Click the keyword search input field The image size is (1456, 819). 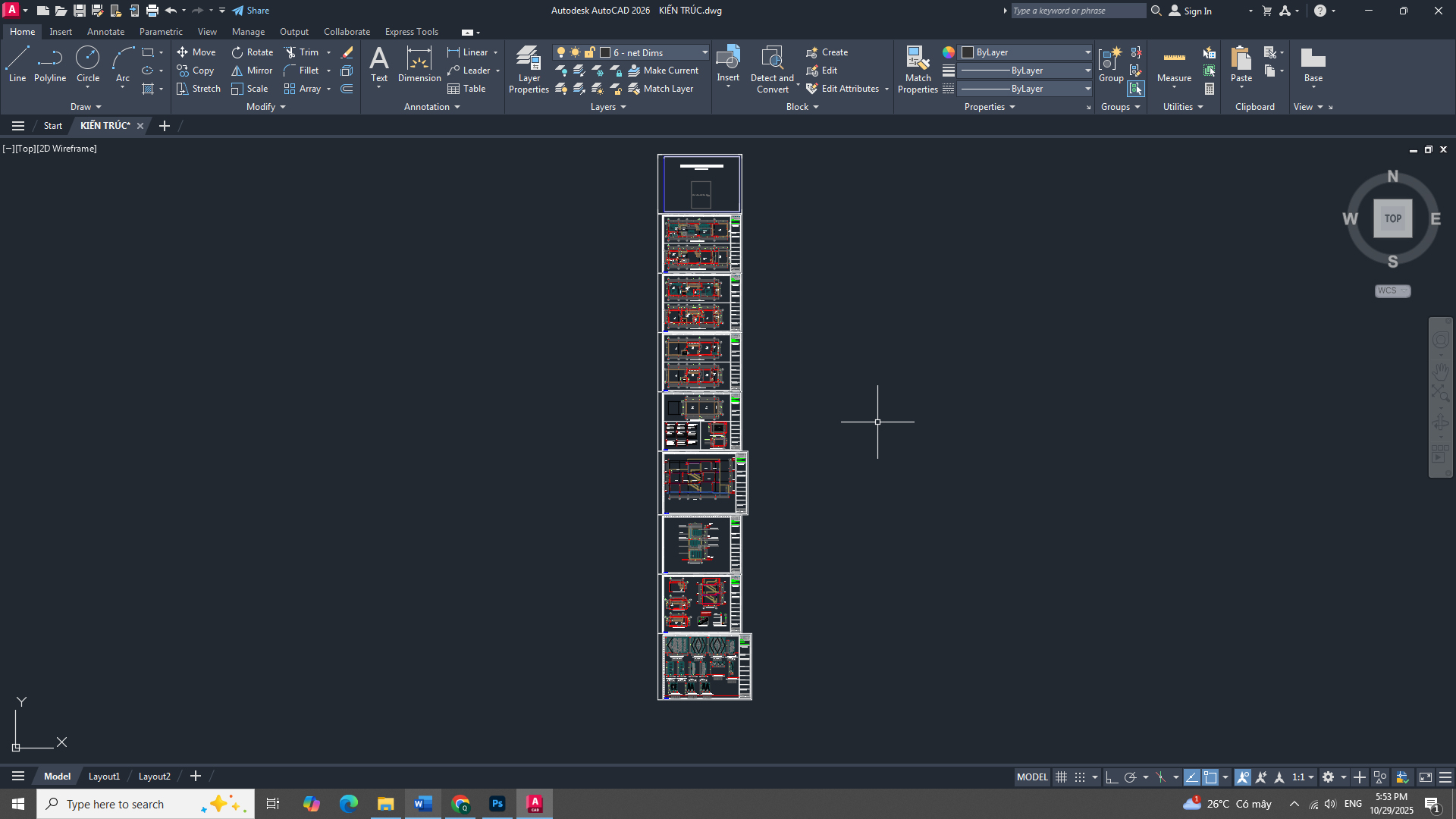click(x=1078, y=11)
